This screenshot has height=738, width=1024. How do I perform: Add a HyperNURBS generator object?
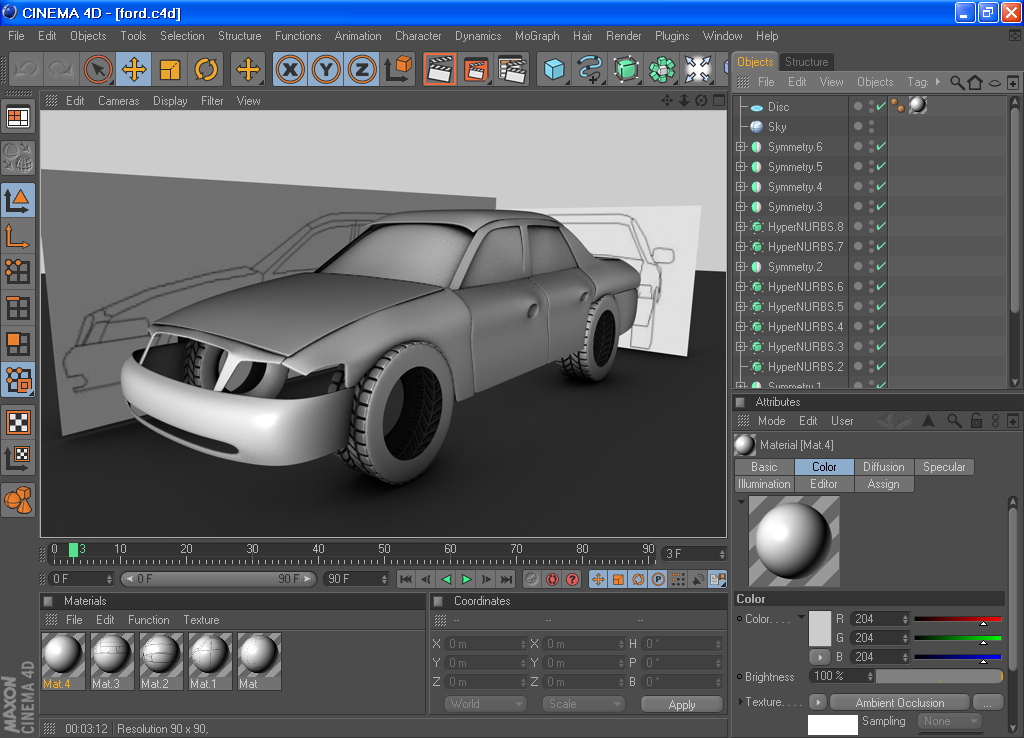(x=626, y=69)
